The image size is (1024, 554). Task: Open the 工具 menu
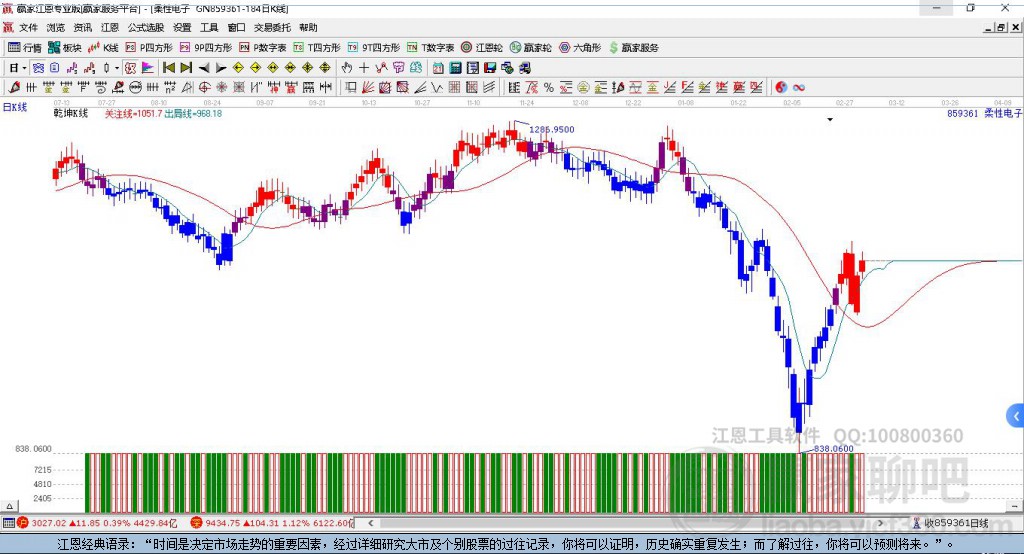point(209,27)
